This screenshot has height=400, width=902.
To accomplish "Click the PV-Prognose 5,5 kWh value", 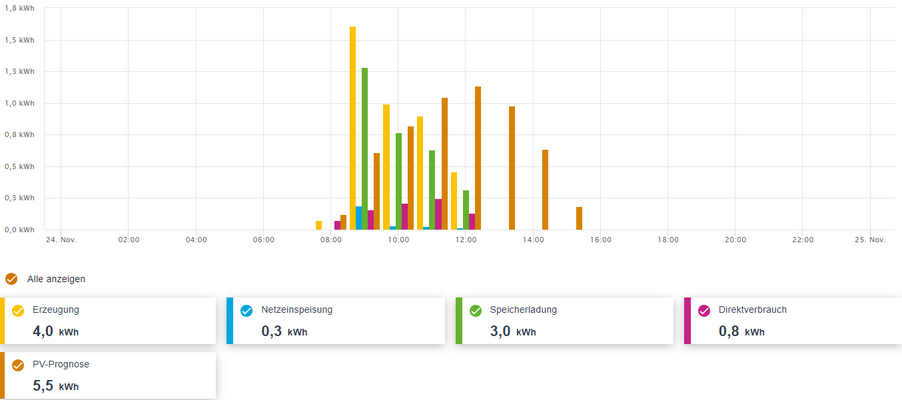I will coord(56,386).
